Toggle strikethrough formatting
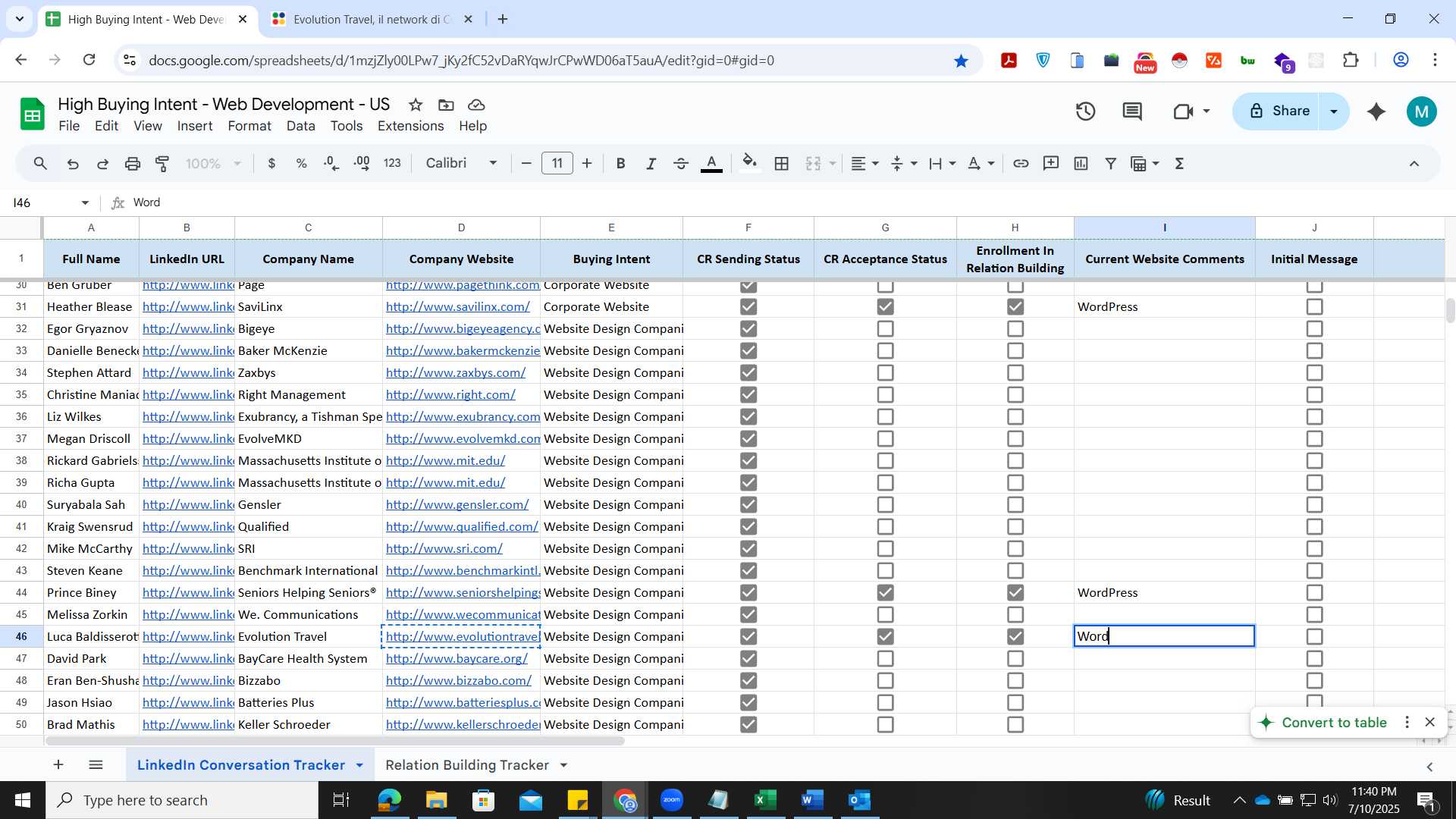 [x=681, y=164]
